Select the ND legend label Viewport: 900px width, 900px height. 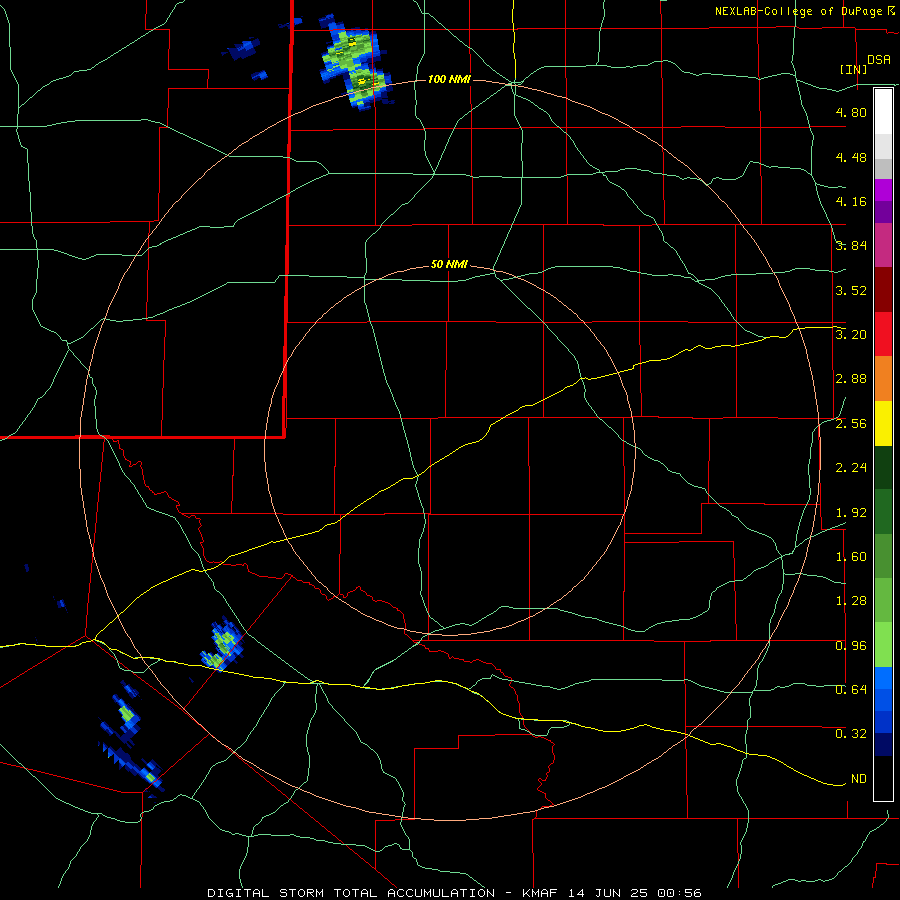click(x=859, y=779)
